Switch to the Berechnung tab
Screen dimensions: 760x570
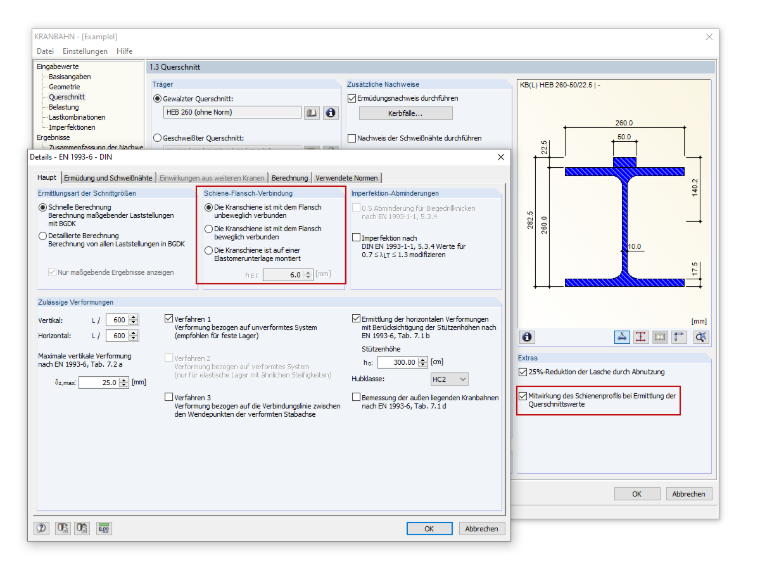pyautogui.click(x=290, y=178)
